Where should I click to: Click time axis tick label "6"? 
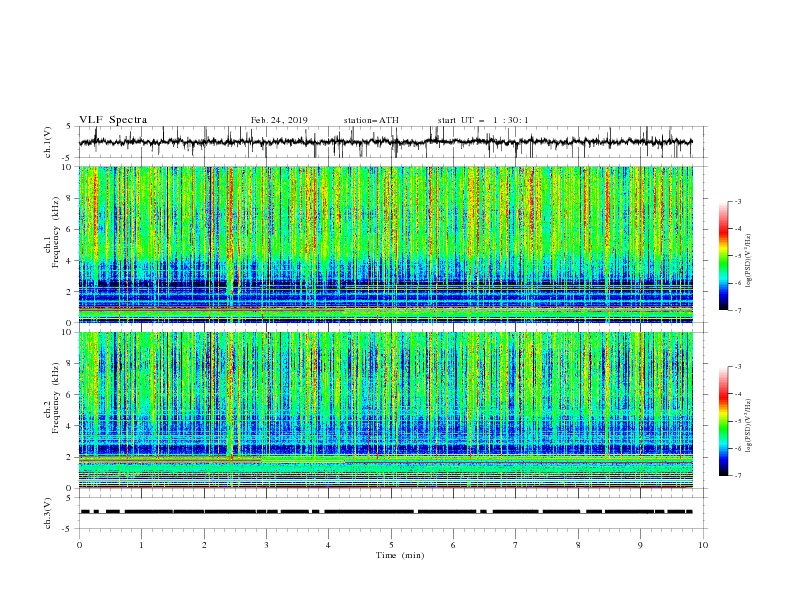pyautogui.click(x=453, y=545)
